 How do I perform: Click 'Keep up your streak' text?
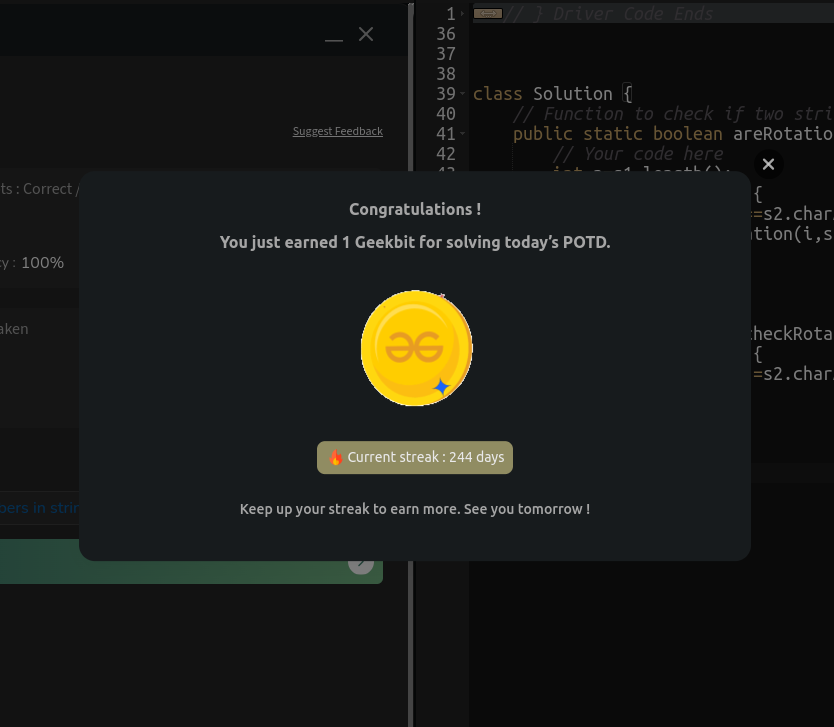coord(415,509)
